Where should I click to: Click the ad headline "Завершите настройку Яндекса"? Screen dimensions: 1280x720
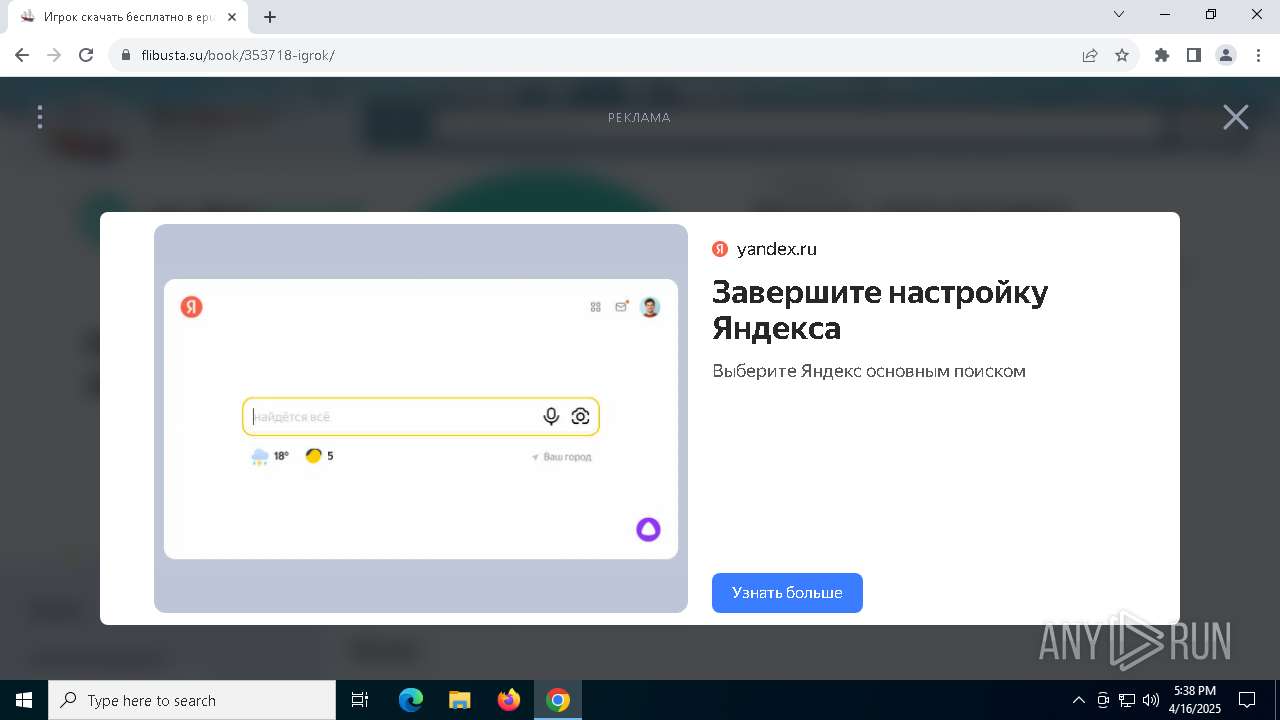point(880,310)
